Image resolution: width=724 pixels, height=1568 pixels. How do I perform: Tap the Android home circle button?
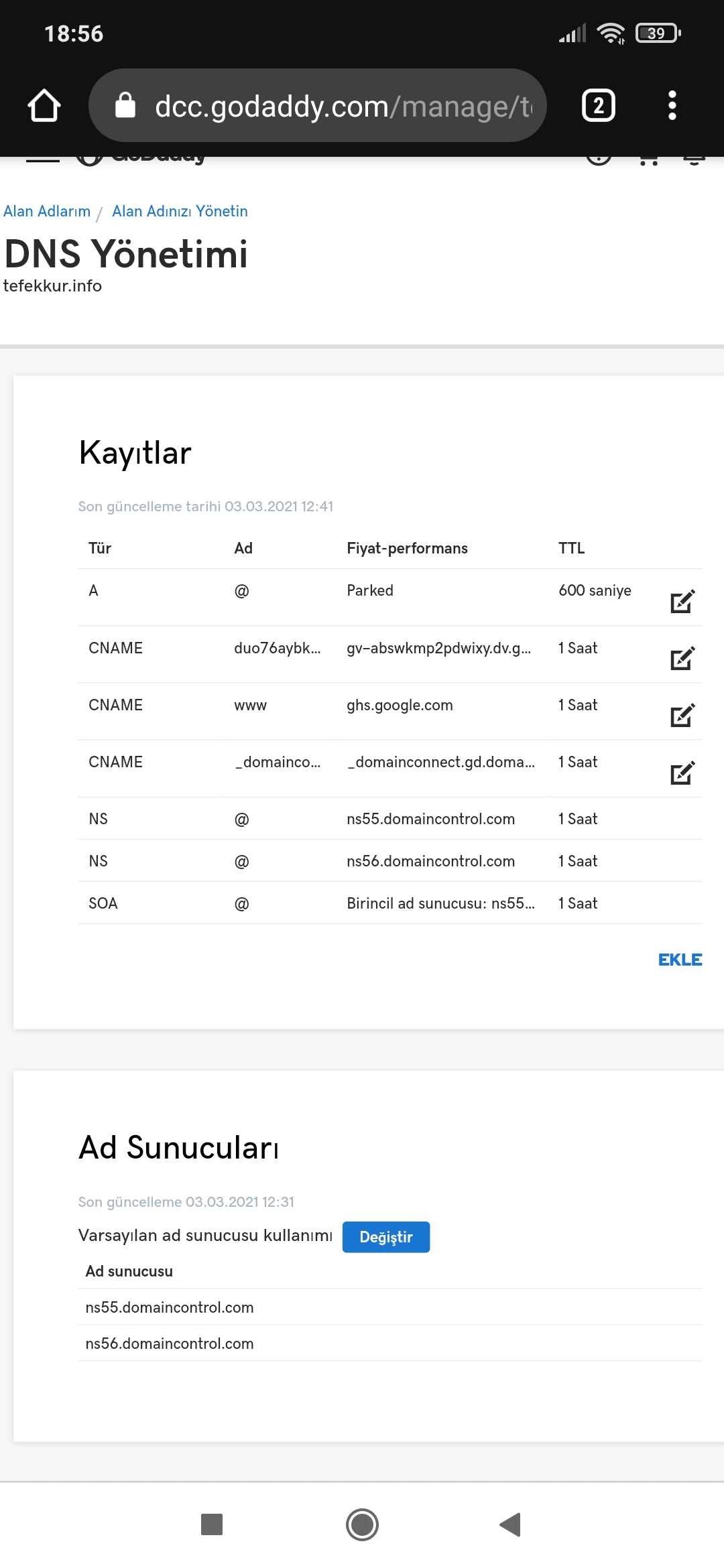(x=362, y=1524)
